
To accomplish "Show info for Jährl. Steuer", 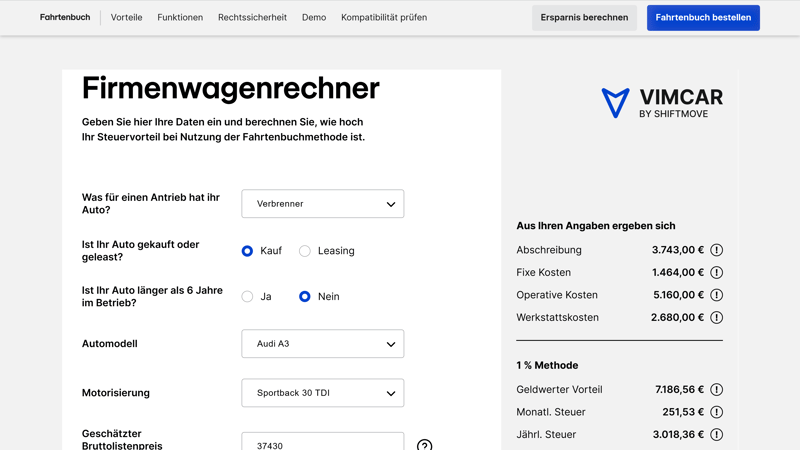I will click(716, 435).
